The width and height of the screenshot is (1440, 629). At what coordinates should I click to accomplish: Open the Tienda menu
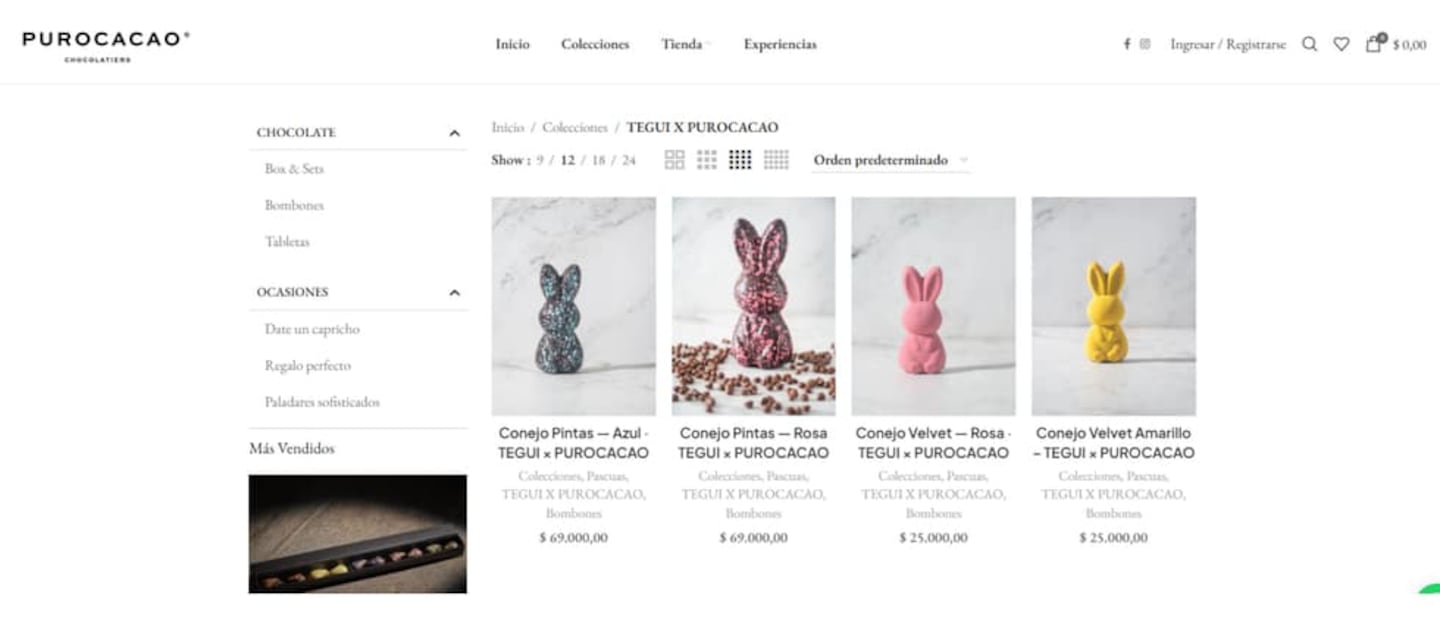(685, 44)
